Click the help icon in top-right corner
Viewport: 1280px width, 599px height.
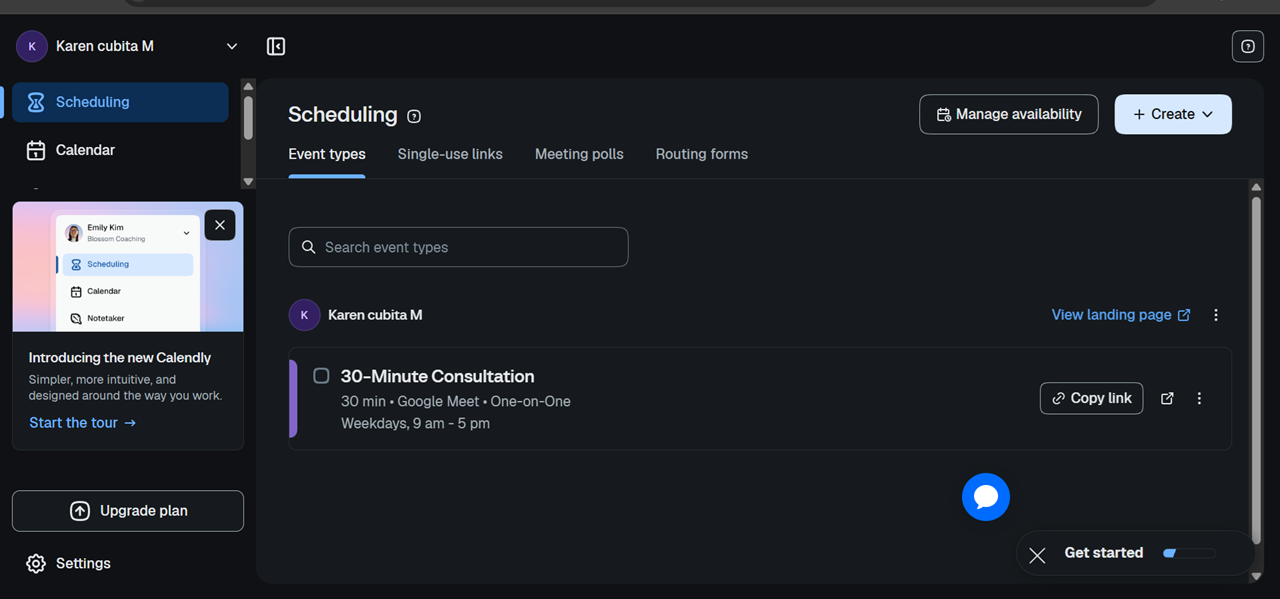coord(1248,46)
